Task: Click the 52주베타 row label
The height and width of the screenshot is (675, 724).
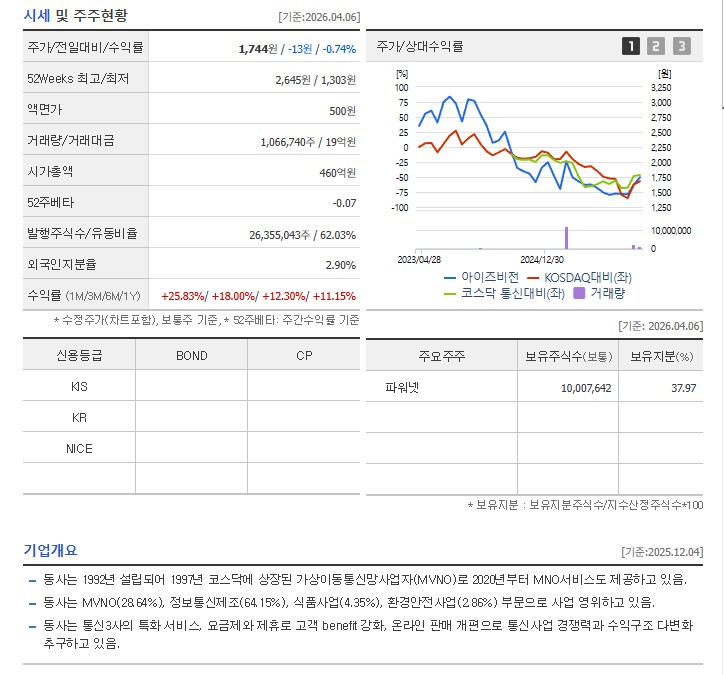Action: 50,202
